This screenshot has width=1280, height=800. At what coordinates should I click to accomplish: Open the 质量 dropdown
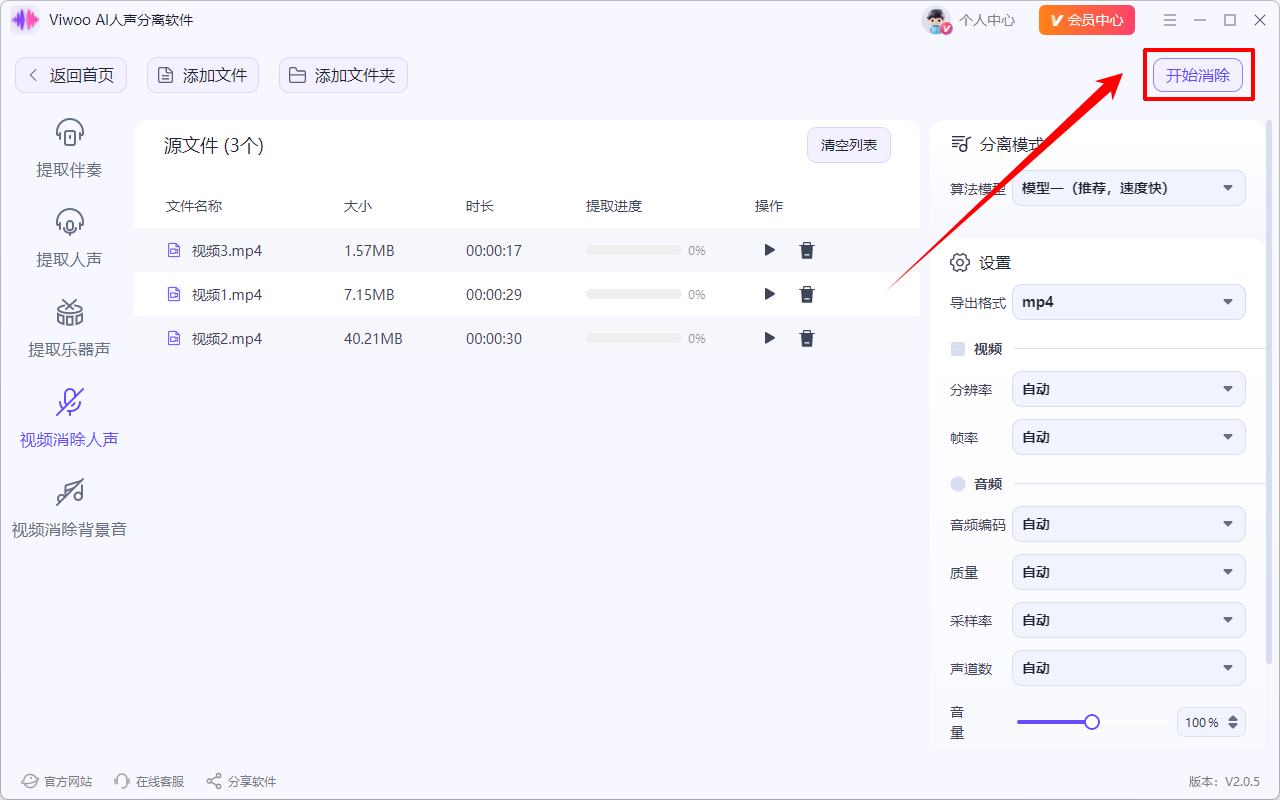coord(1129,572)
